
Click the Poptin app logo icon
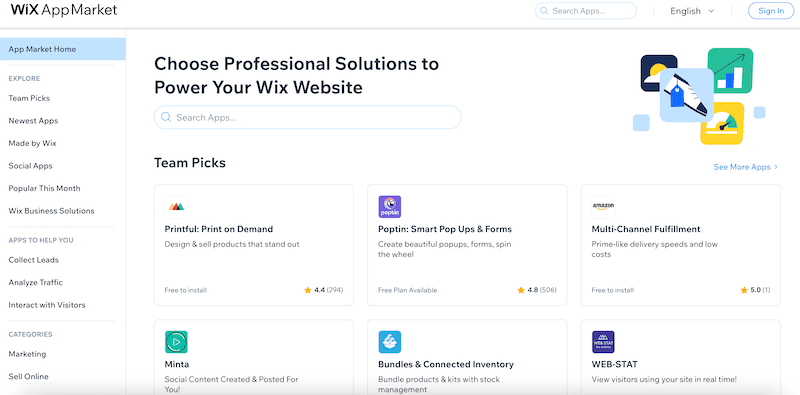pos(390,207)
